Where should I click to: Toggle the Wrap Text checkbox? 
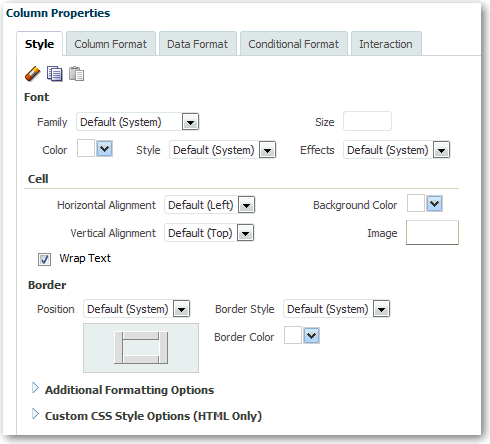(44, 259)
